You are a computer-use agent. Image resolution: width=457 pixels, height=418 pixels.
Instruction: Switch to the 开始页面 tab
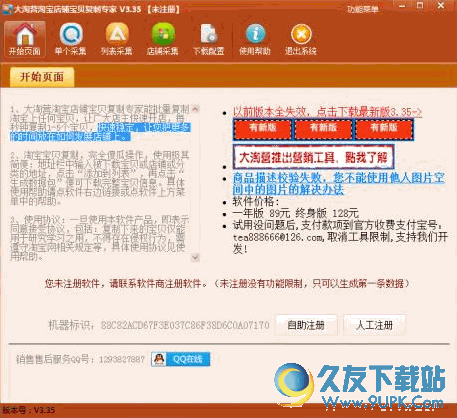pyautogui.click(x=42, y=77)
